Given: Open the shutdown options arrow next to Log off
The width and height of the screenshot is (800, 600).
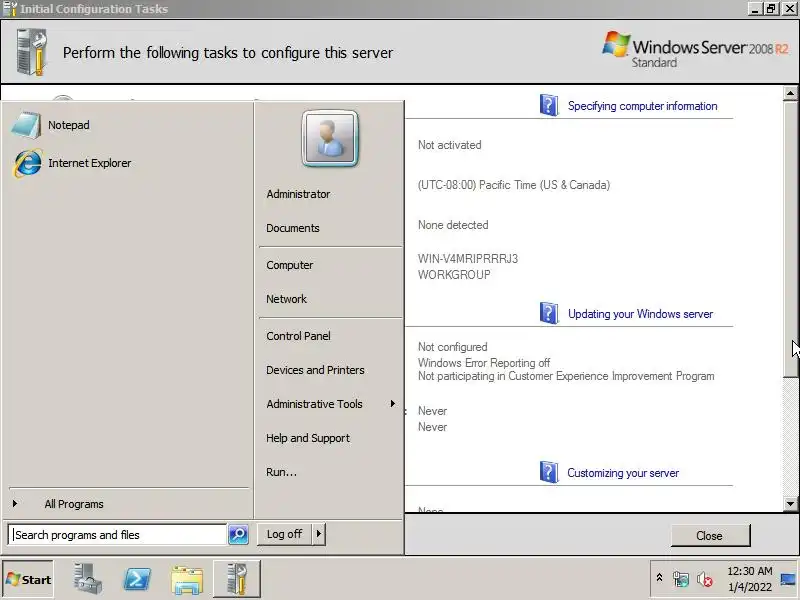Looking at the screenshot, I should click(319, 534).
